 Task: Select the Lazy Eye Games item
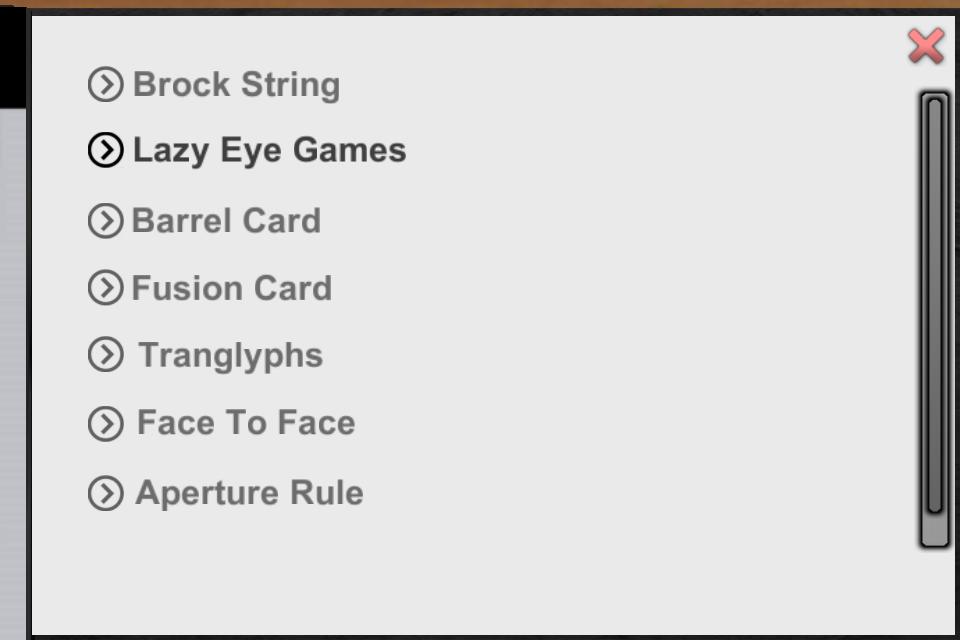tap(269, 151)
